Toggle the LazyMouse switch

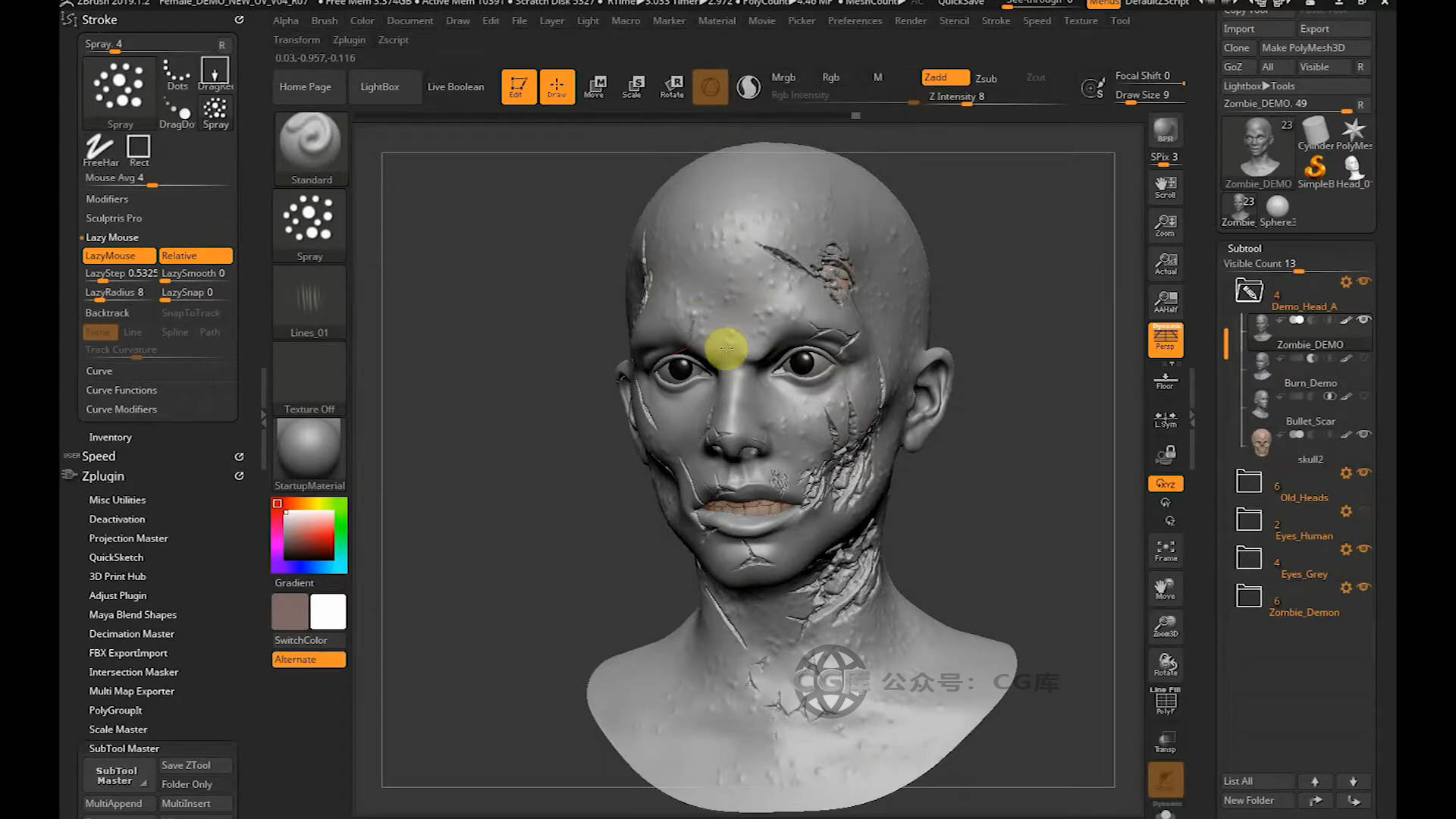click(119, 256)
